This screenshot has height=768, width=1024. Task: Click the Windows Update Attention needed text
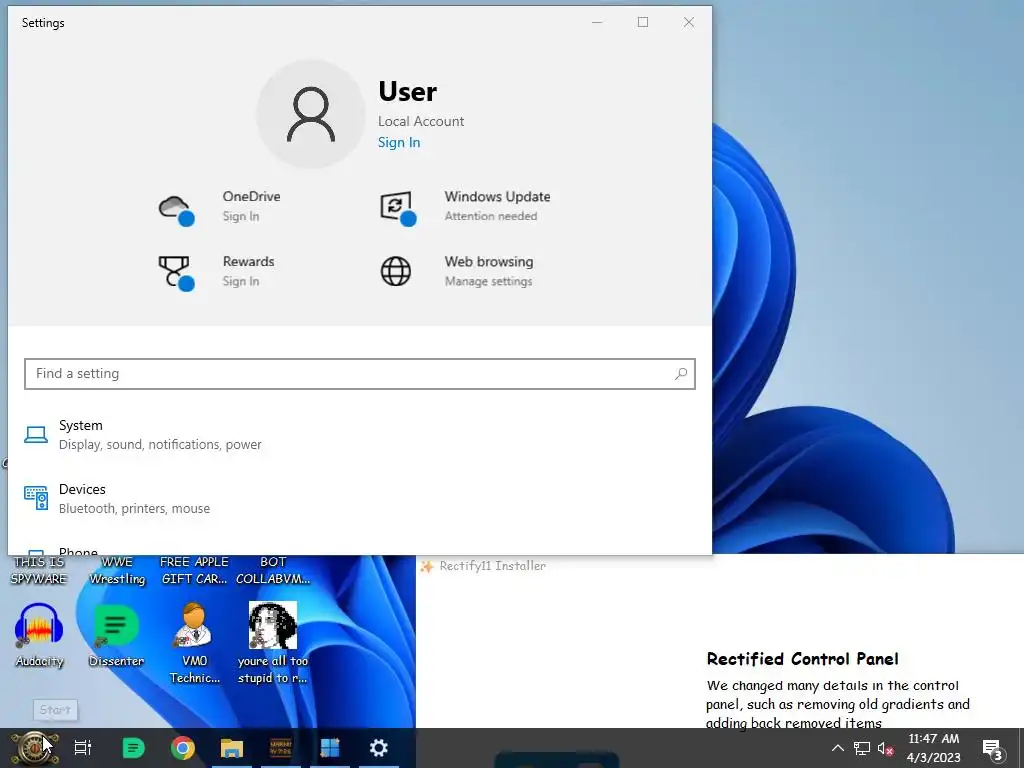[x=490, y=216]
